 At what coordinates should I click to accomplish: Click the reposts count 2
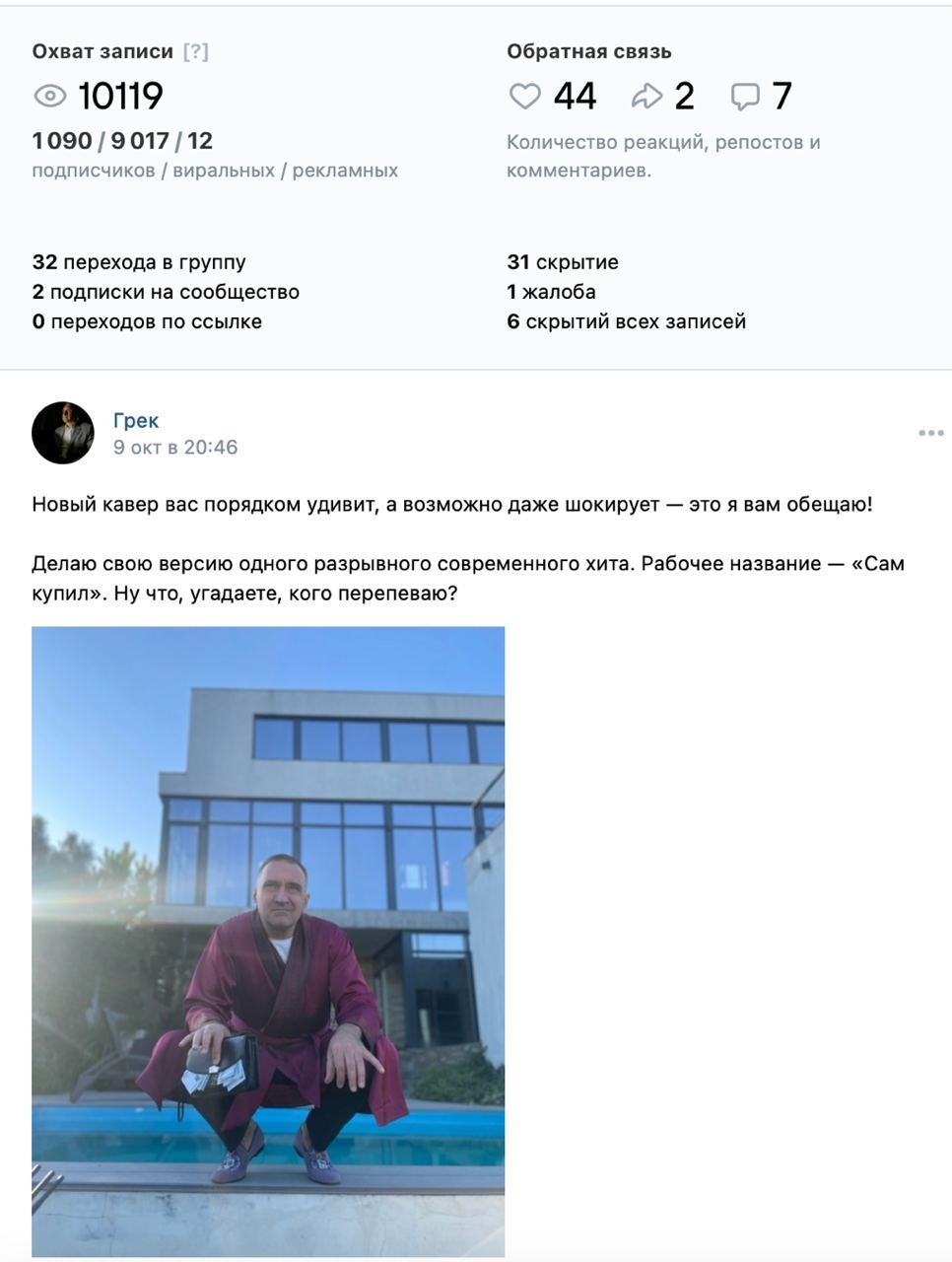pyautogui.click(x=684, y=96)
